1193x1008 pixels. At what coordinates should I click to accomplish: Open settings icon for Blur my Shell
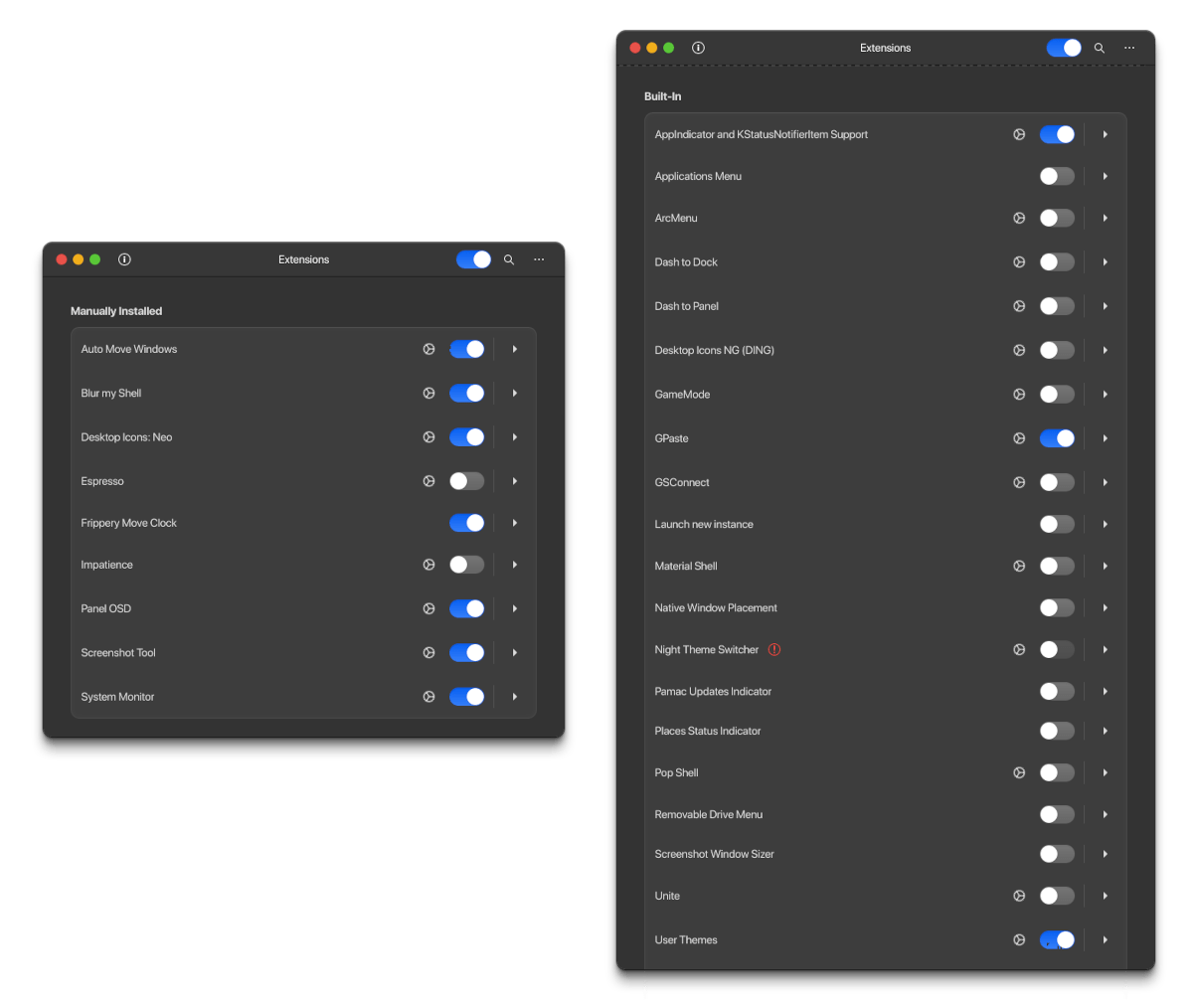(428, 393)
